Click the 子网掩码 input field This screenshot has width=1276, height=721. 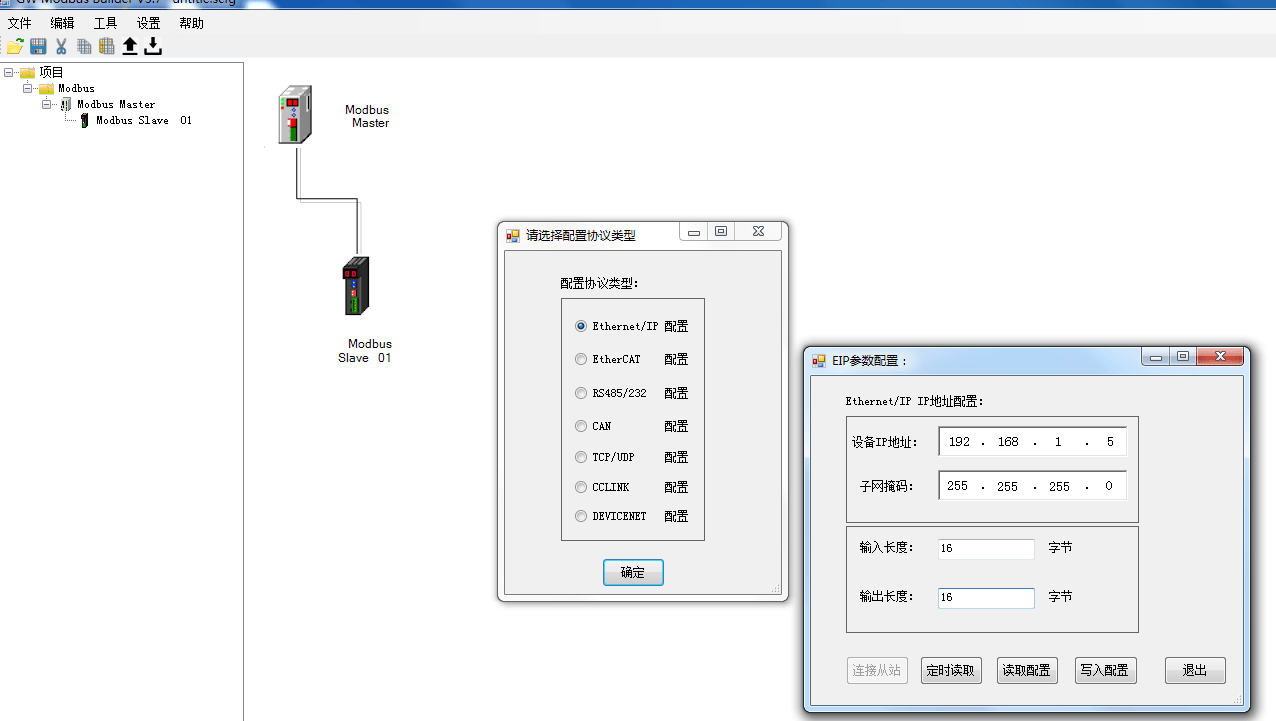click(x=1032, y=486)
